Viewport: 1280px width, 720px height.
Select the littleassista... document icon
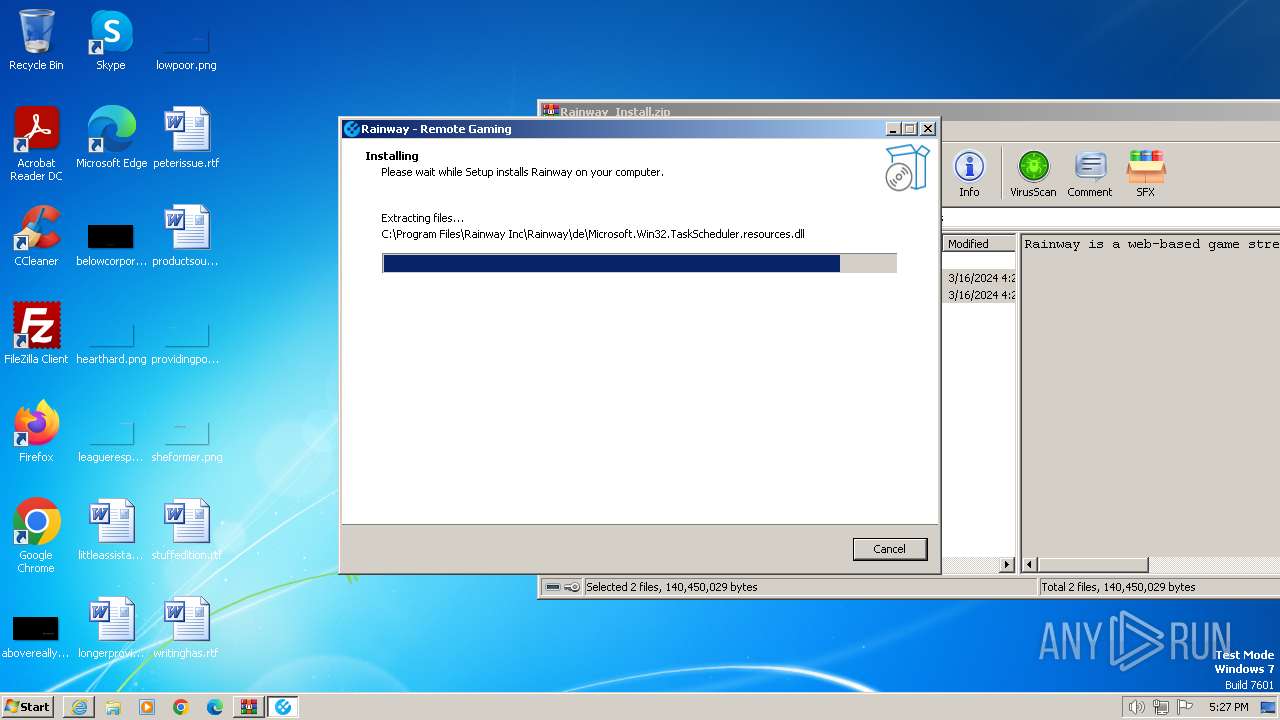click(x=111, y=530)
